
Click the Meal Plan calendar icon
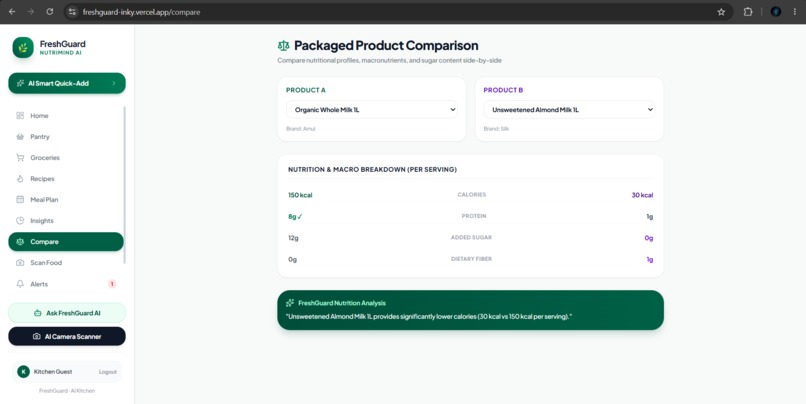[x=20, y=199]
